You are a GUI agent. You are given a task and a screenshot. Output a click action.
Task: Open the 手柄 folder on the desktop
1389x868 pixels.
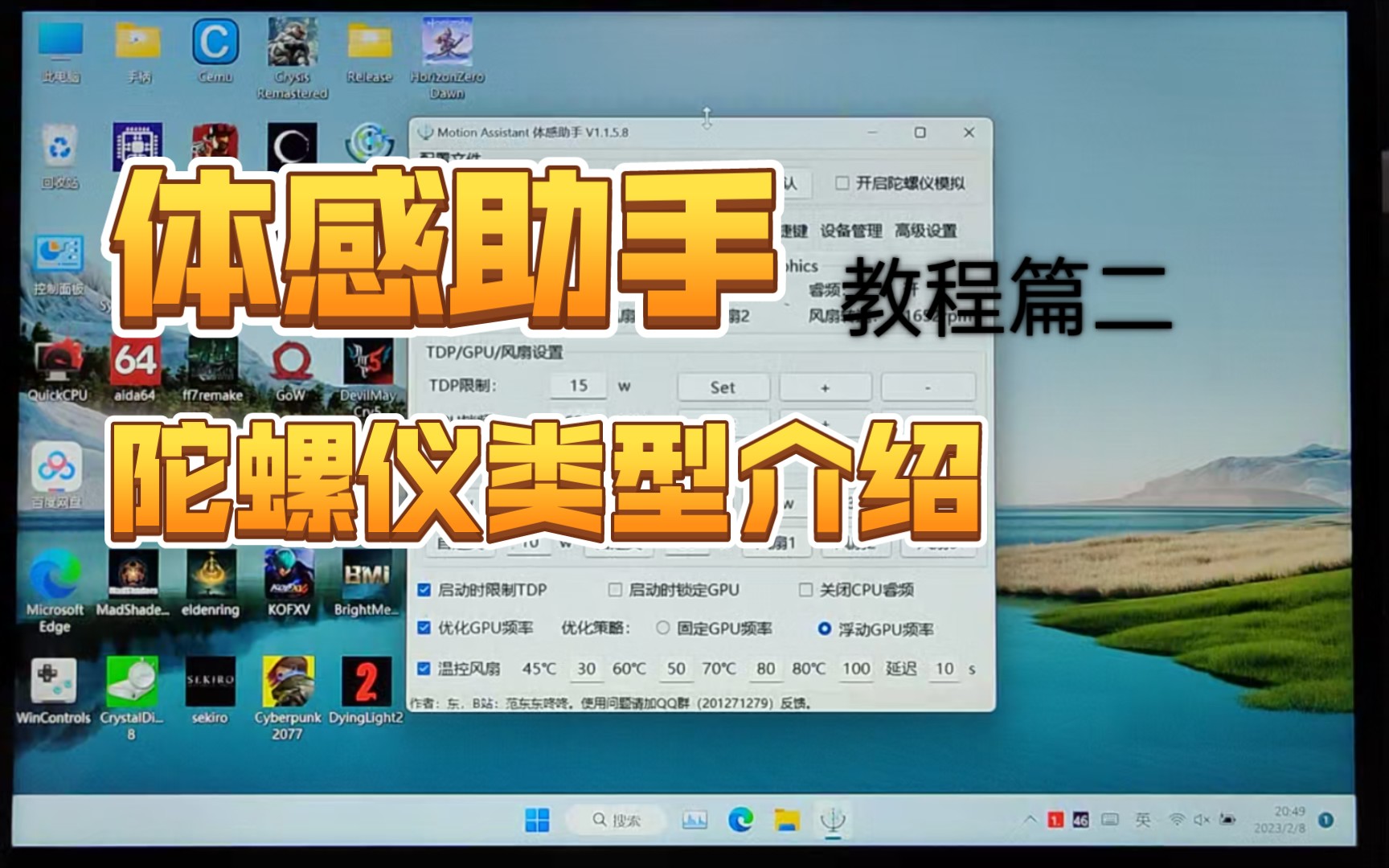(138, 52)
